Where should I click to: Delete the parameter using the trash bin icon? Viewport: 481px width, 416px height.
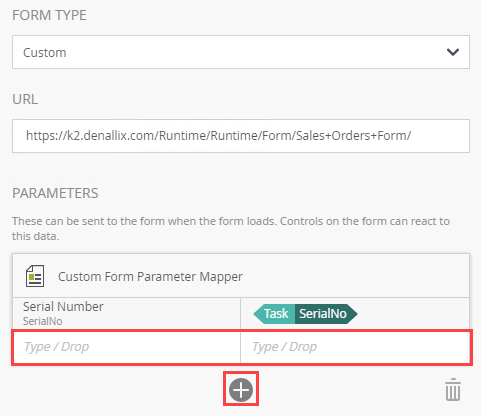point(453,390)
